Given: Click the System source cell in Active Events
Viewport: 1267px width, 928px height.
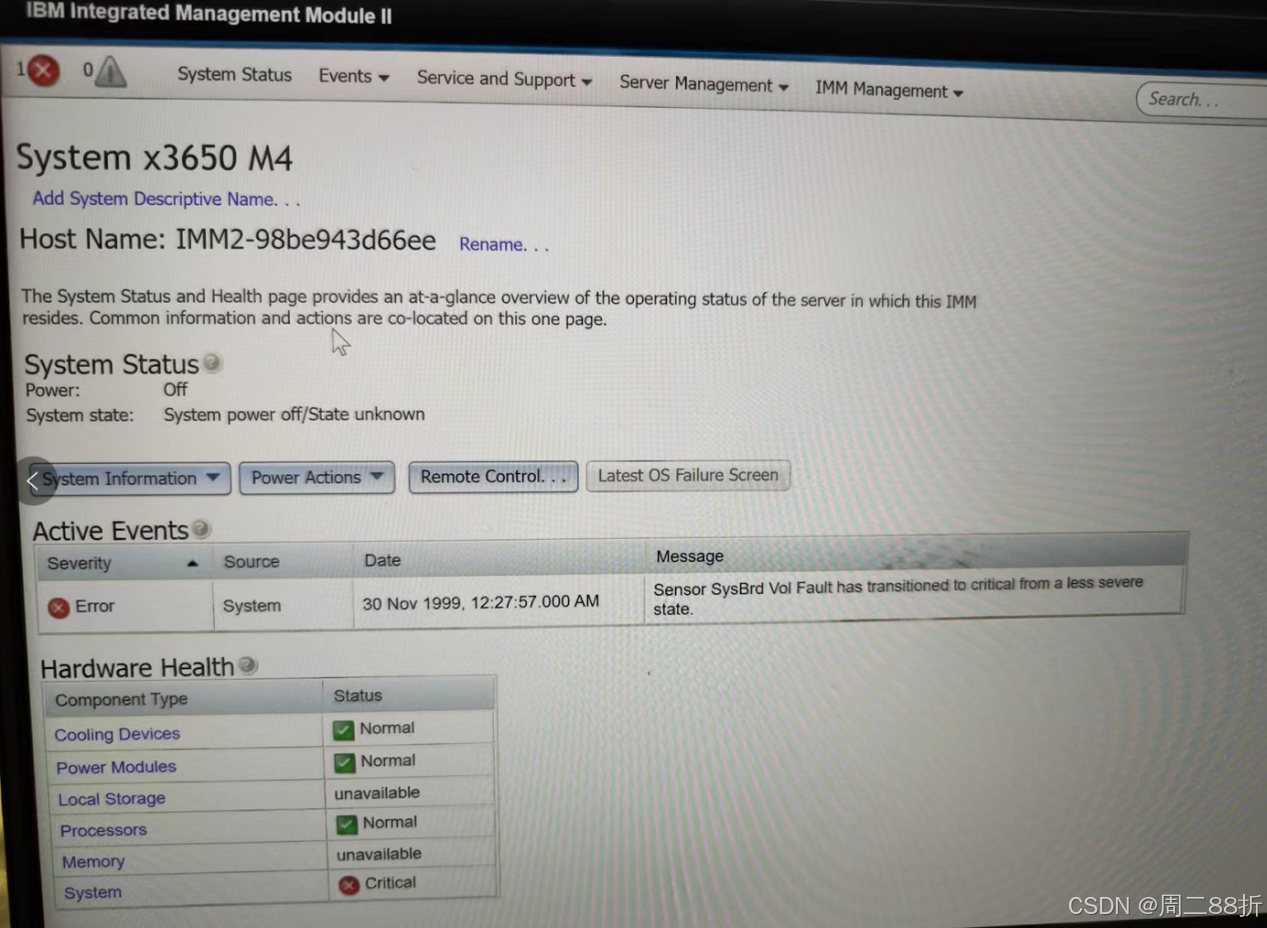Looking at the screenshot, I should click(x=252, y=606).
